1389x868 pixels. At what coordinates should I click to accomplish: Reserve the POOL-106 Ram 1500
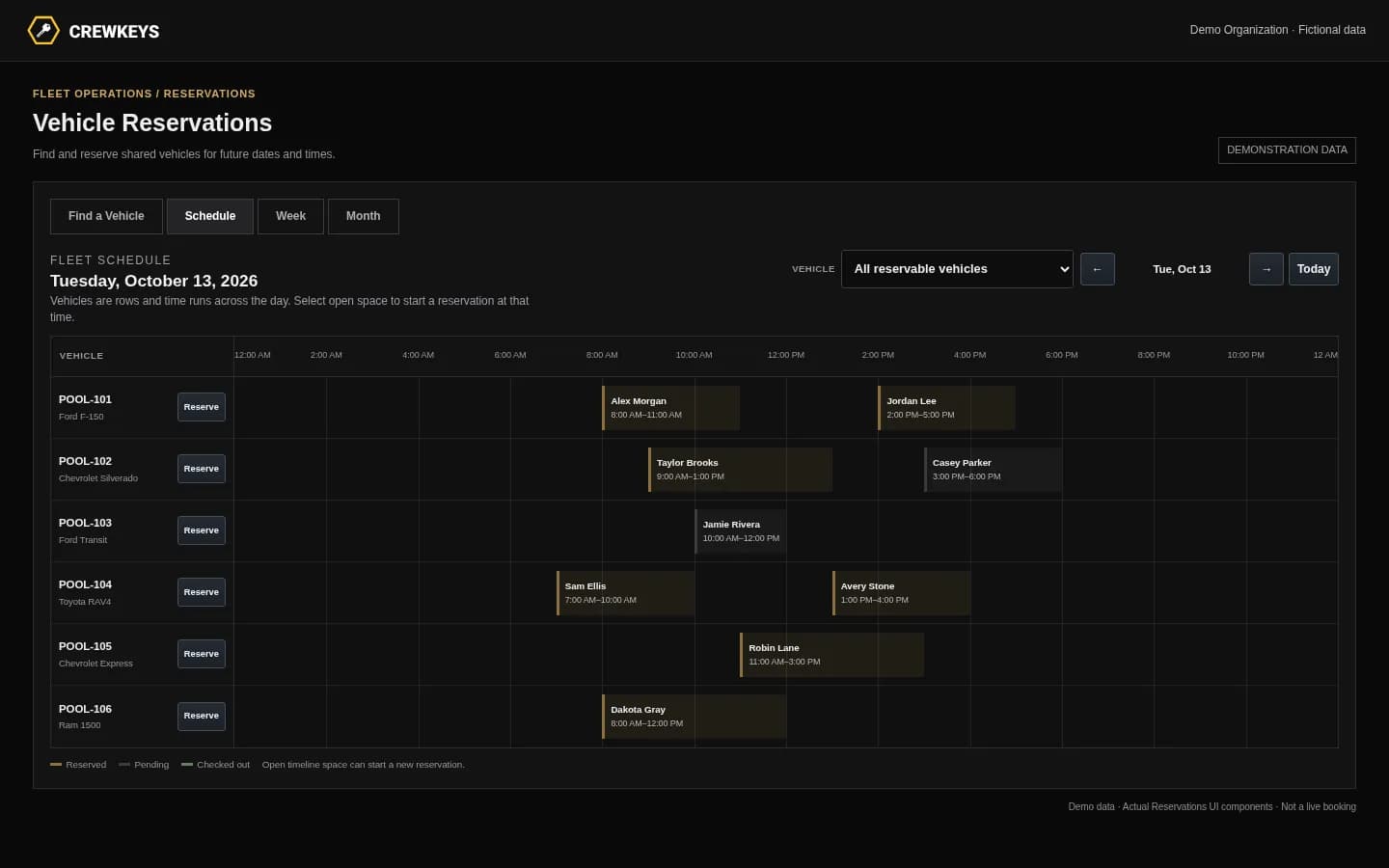[x=202, y=716]
